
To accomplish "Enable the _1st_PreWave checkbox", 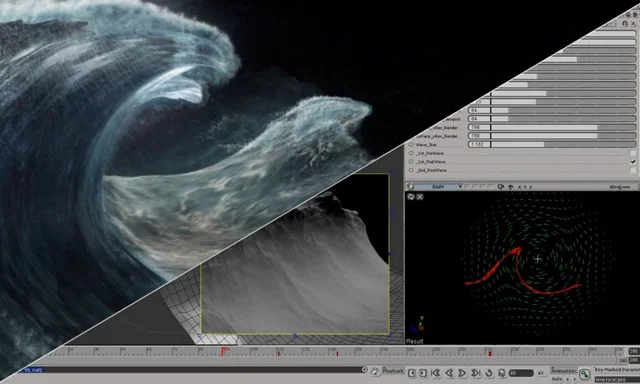I will click(x=633, y=153).
